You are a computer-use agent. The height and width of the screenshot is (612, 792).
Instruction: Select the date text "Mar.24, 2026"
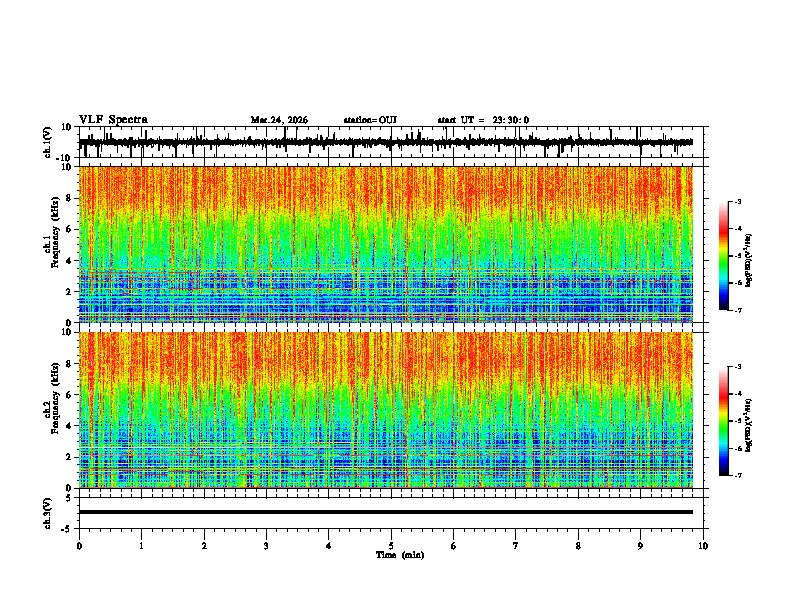click(279, 120)
